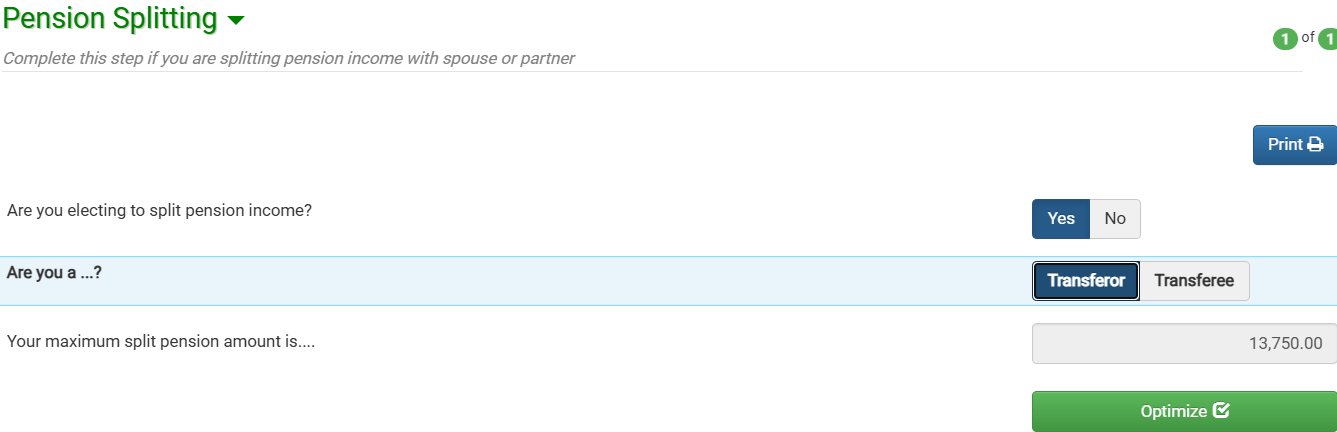Click the 'Are you electing to split' question label

[160, 212]
